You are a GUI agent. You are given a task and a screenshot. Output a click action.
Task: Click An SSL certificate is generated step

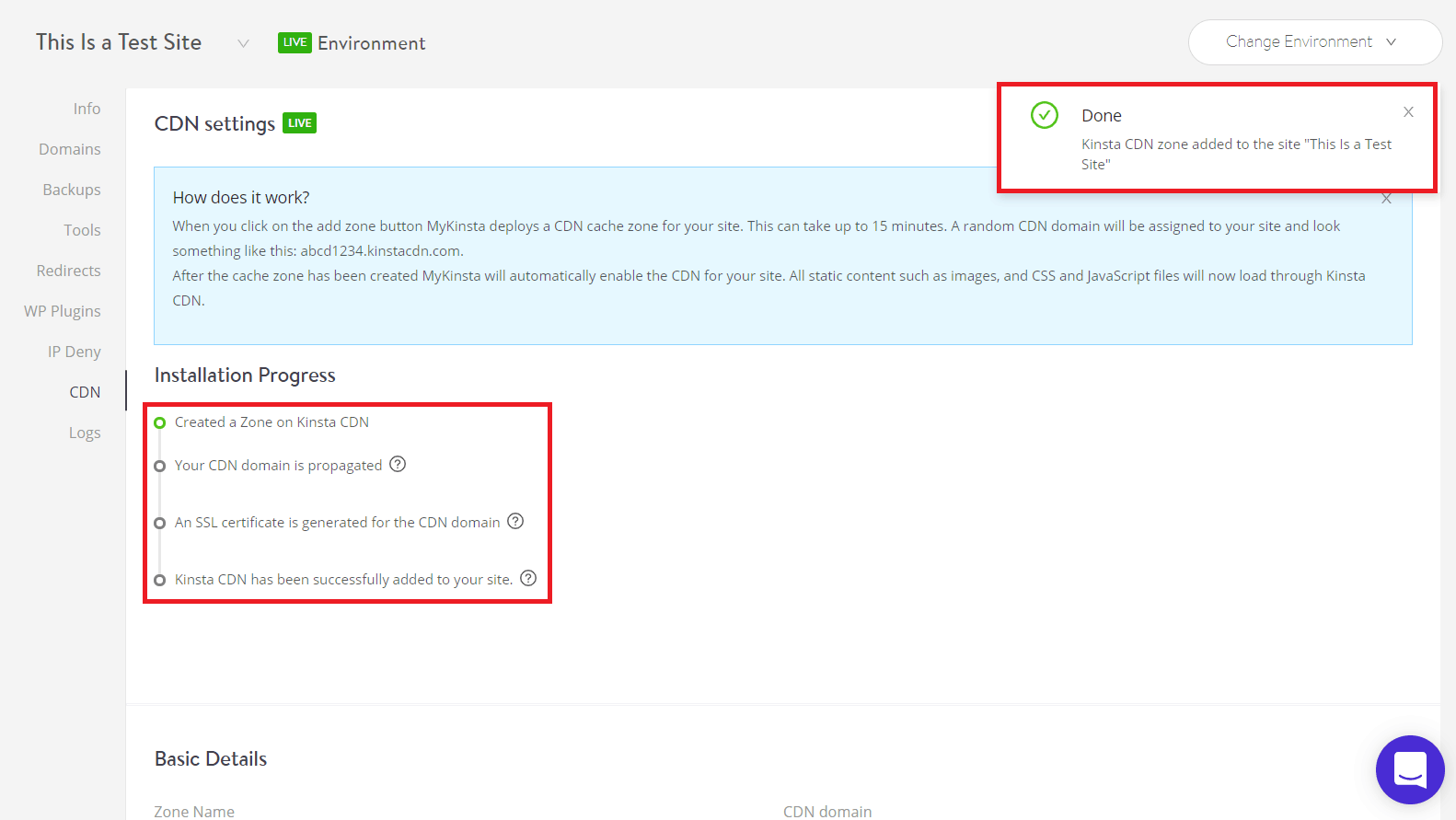tap(337, 523)
